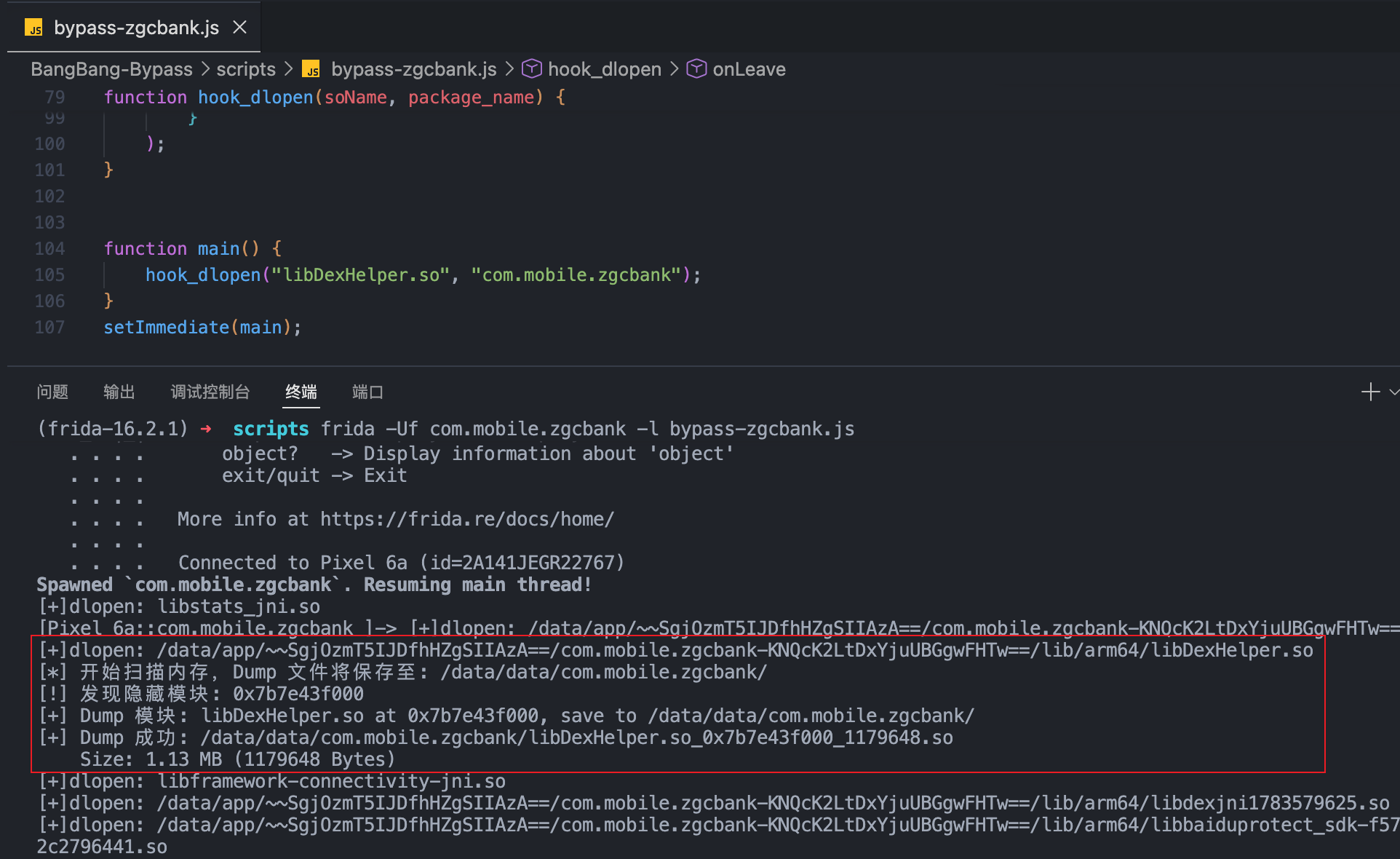Switch to the 输出 panel tab
1400x859 pixels.
coord(119,392)
